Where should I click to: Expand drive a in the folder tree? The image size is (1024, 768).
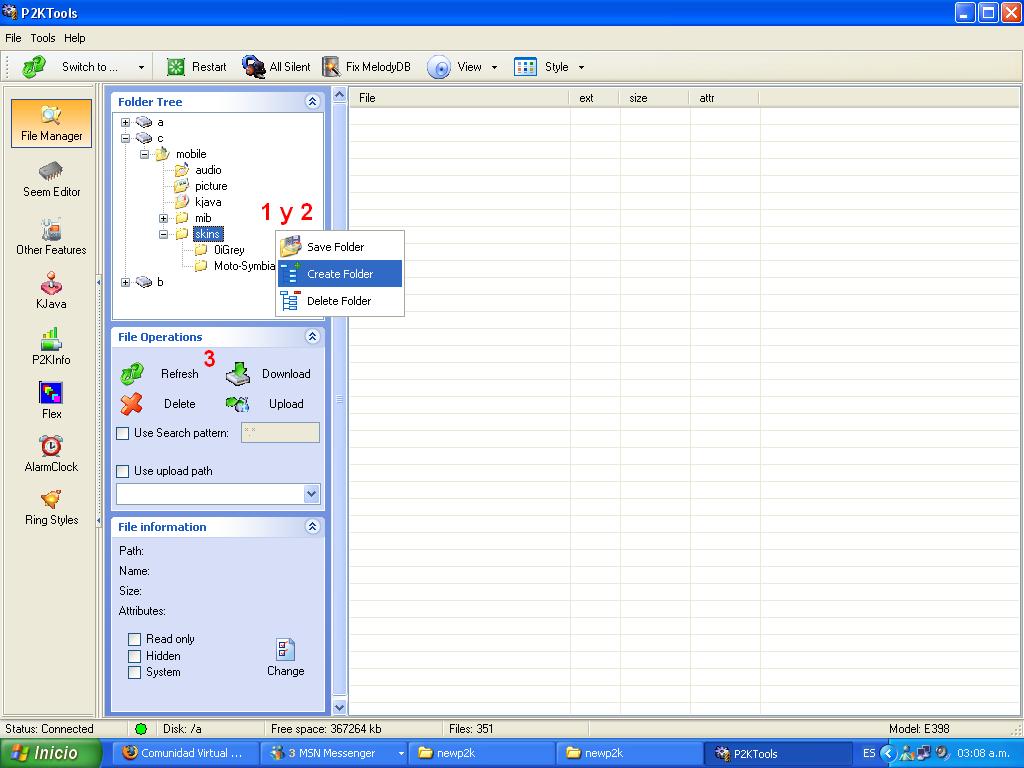(x=125, y=122)
